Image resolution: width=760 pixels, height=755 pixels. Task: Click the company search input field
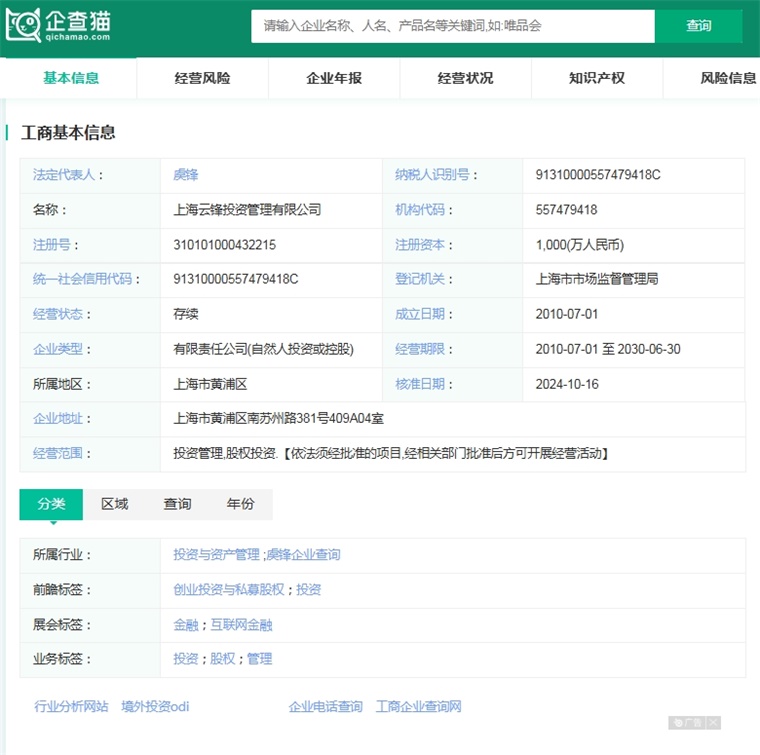pos(452,26)
